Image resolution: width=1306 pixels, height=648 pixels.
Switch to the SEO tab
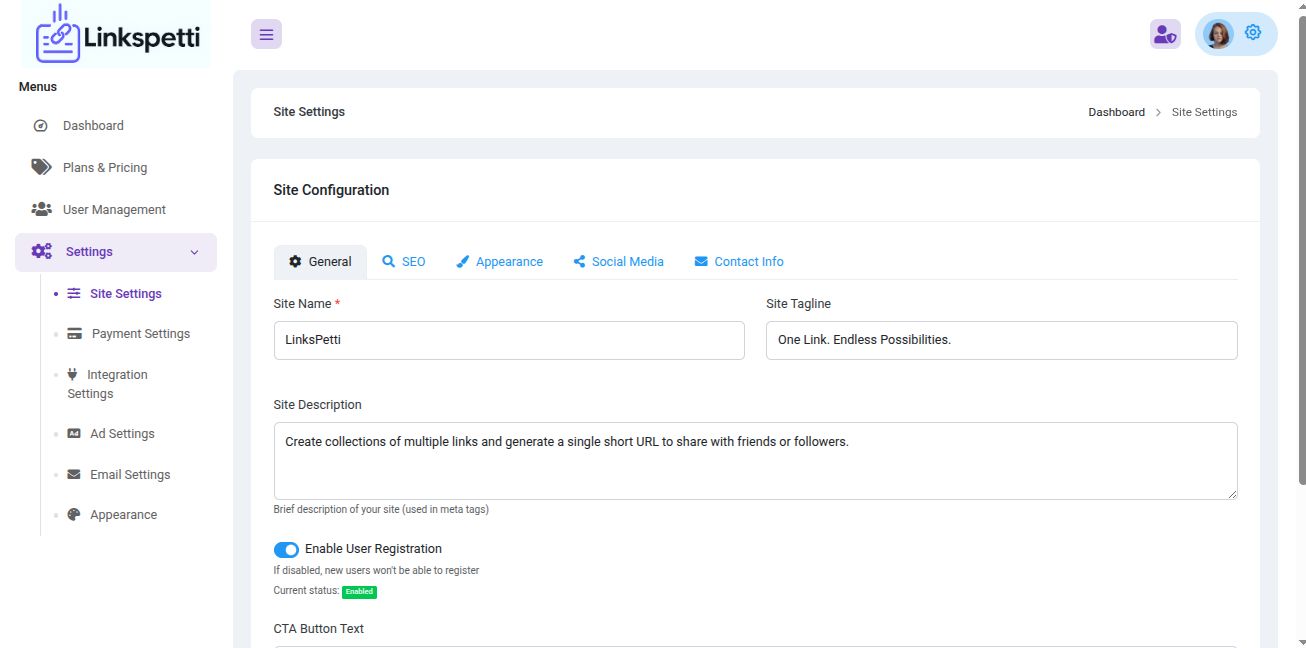(x=404, y=262)
